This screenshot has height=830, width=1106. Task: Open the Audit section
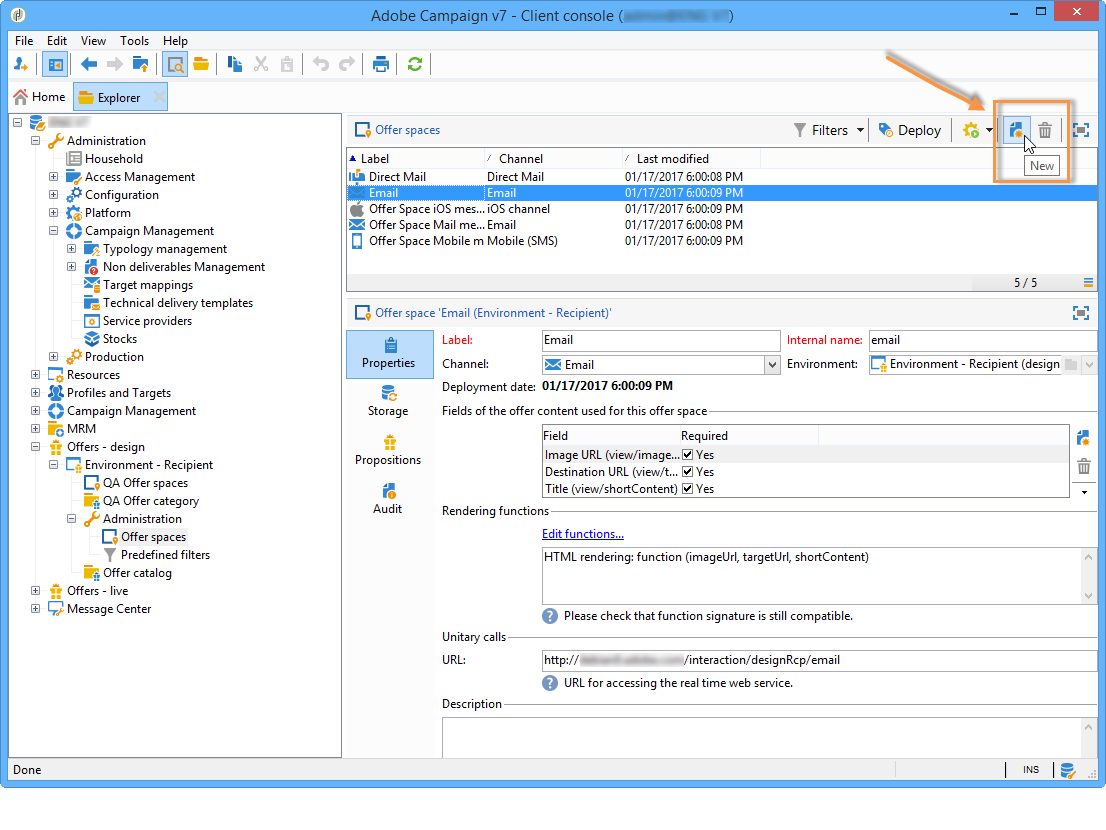[388, 499]
